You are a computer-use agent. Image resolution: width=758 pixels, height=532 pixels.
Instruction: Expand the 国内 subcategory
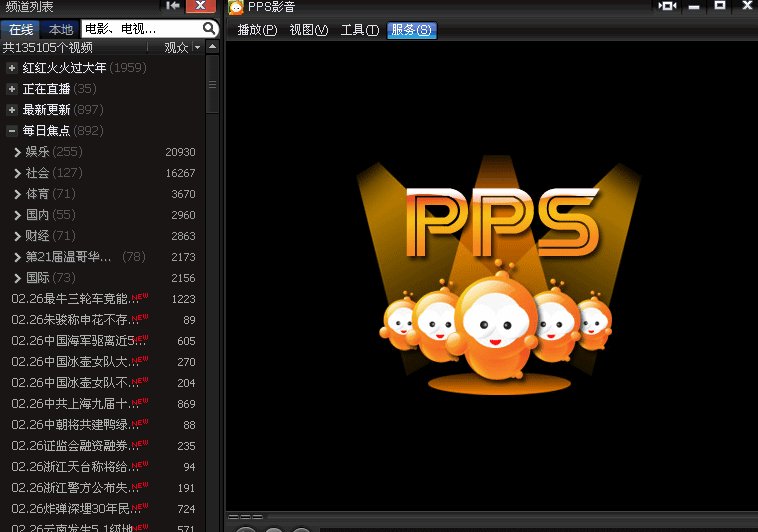pyautogui.click(x=17, y=215)
